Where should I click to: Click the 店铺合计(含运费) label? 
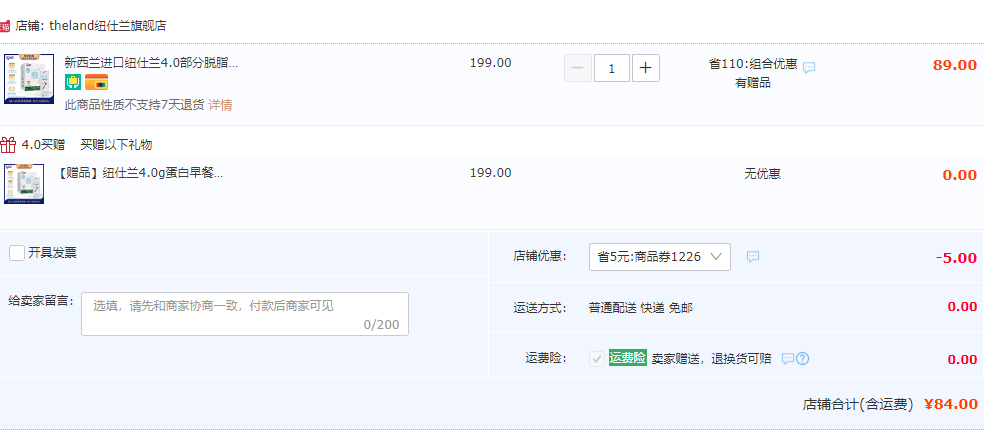pos(858,404)
